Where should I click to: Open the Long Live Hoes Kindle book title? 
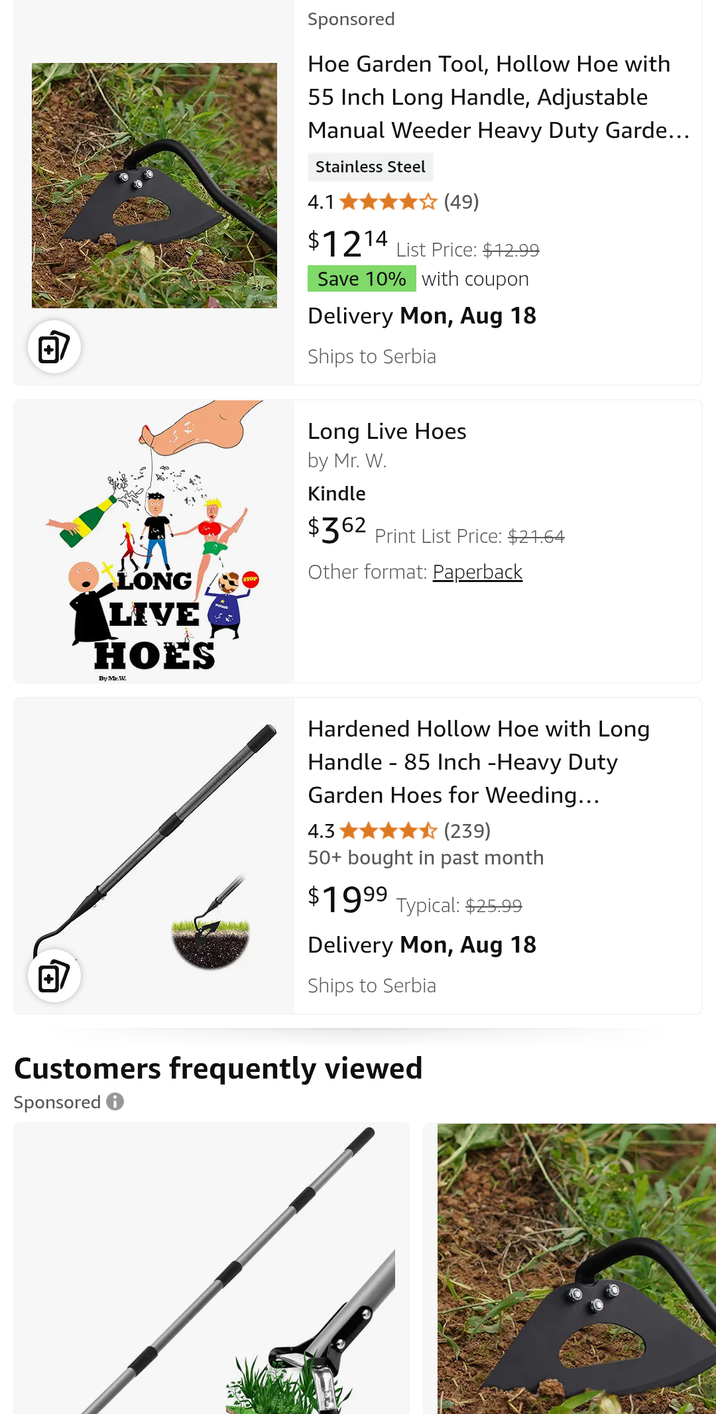point(387,431)
